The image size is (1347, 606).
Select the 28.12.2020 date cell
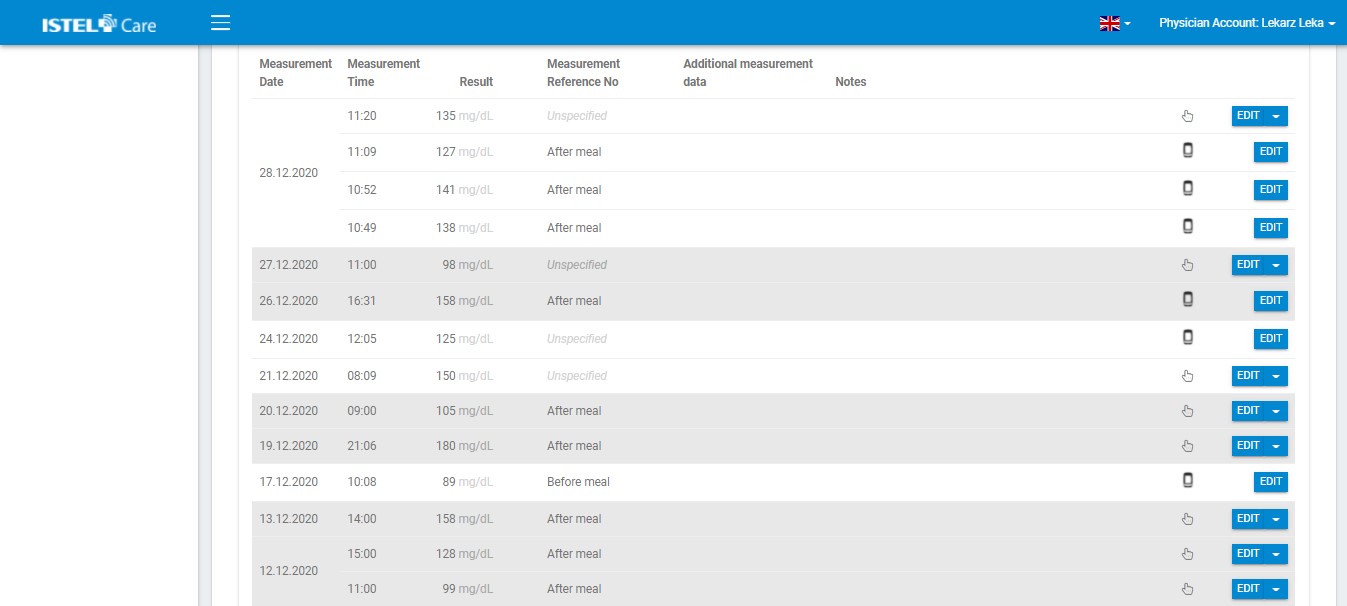click(288, 173)
